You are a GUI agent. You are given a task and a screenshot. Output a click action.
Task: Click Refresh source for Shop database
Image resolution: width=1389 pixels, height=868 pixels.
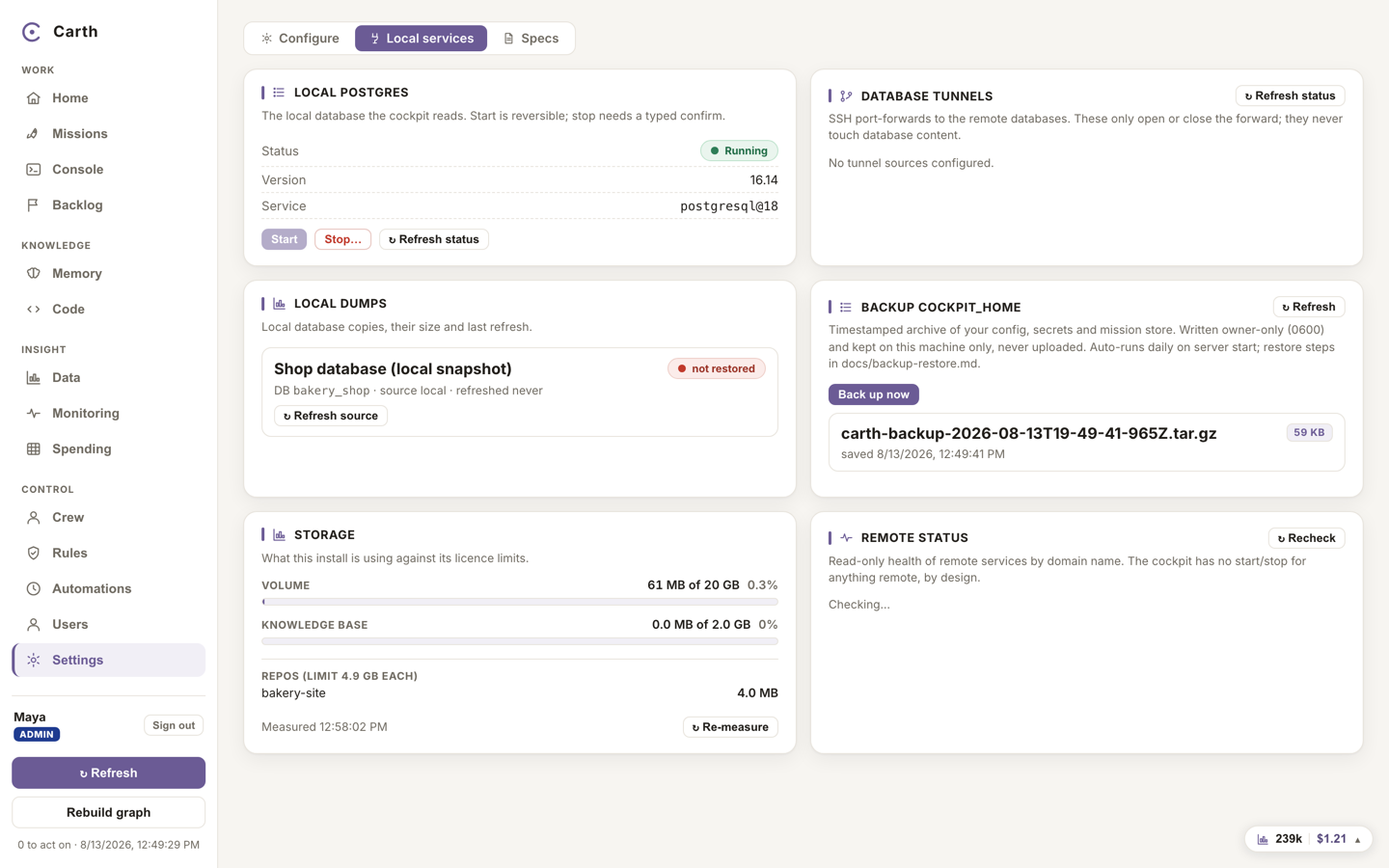click(331, 416)
